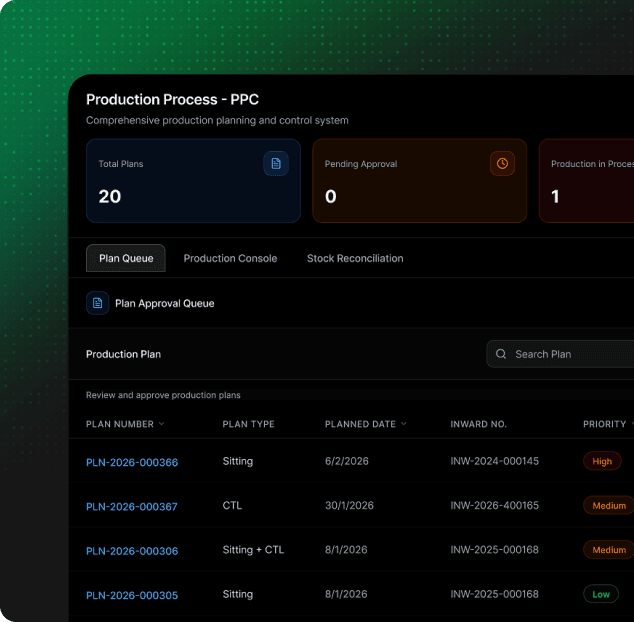
Task: Click the Plan Approval Queue document icon
Action: 98,303
